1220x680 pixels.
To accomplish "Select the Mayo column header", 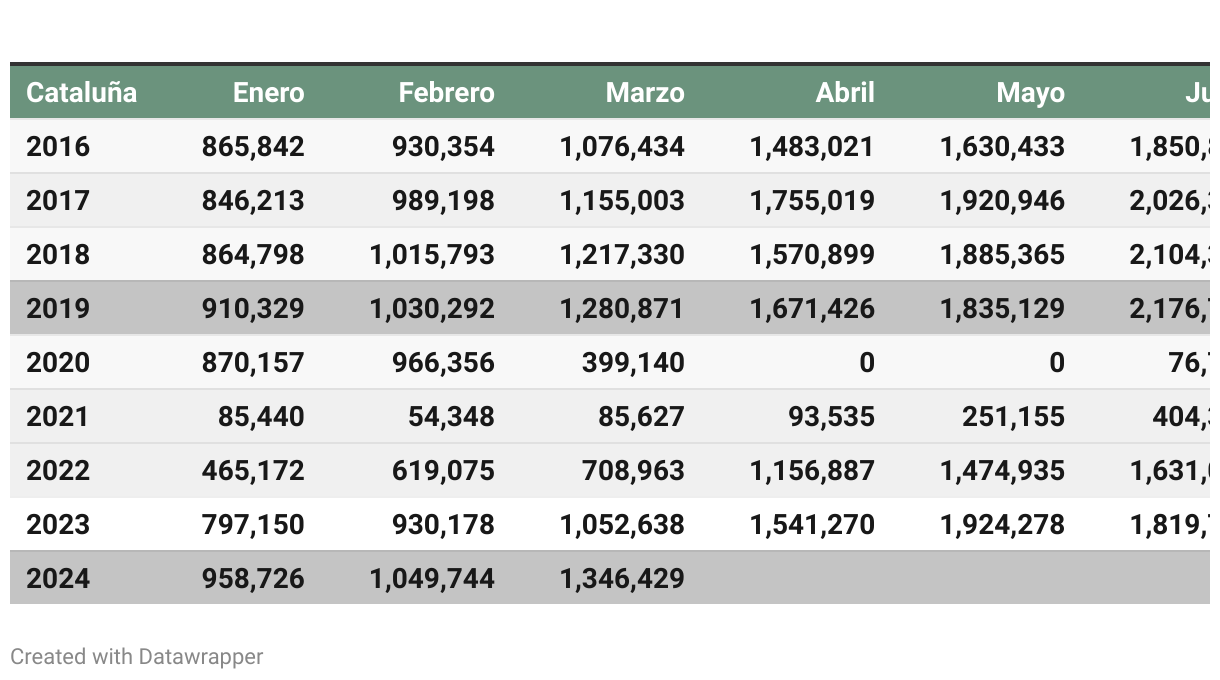I will click(x=1030, y=93).
